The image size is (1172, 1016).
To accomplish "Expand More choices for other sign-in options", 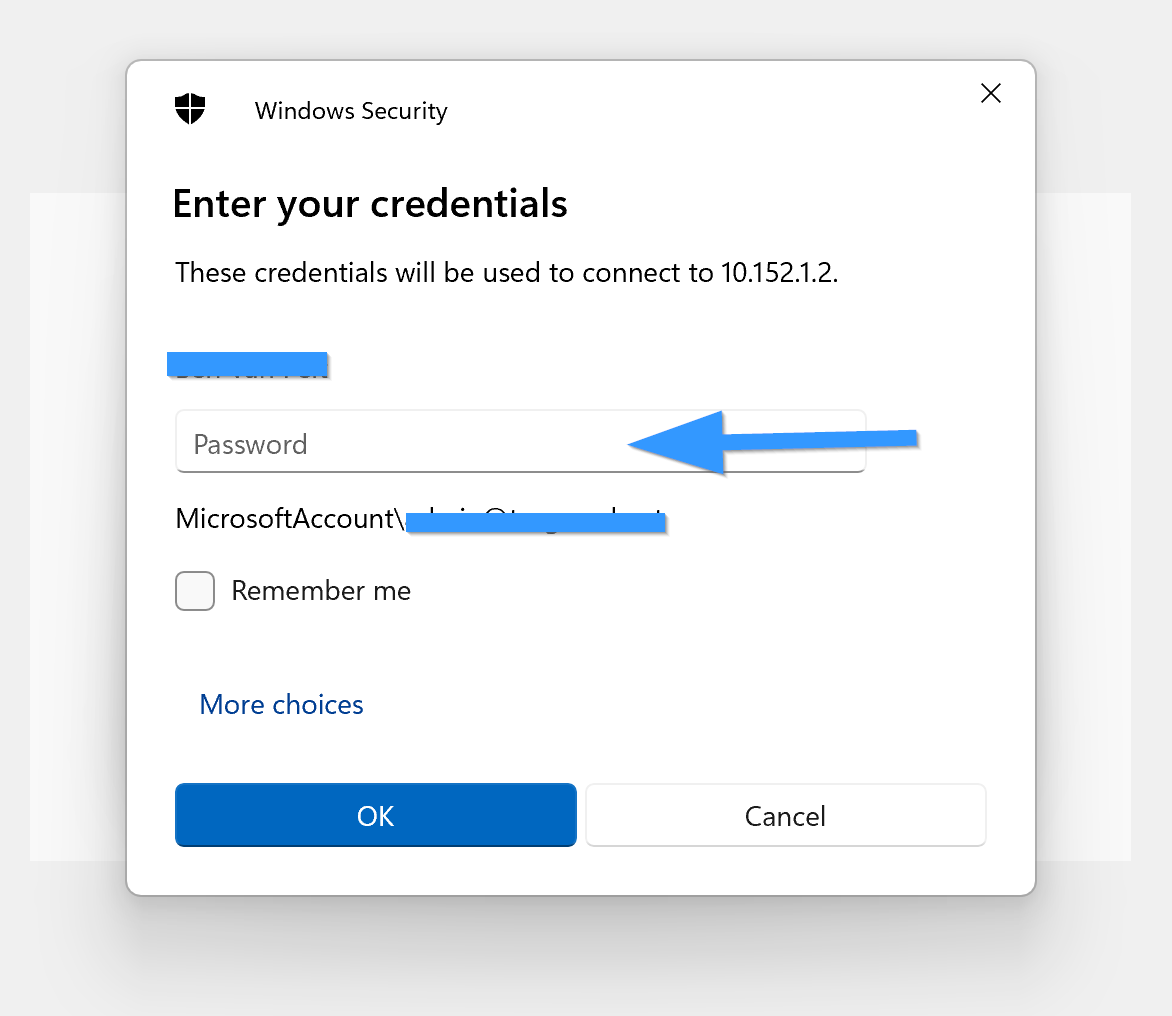I will (x=281, y=704).
